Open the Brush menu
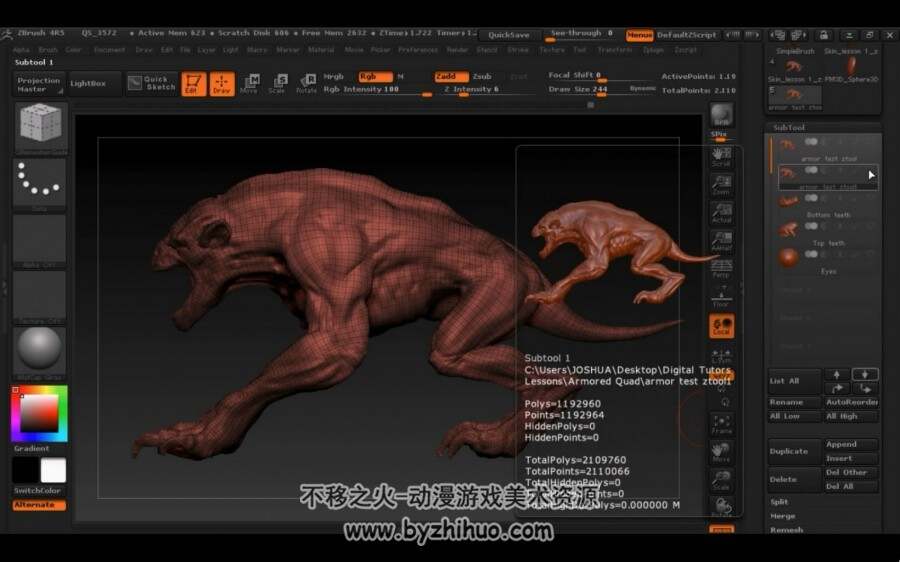Viewport: 900px width, 562px height. [x=48, y=50]
